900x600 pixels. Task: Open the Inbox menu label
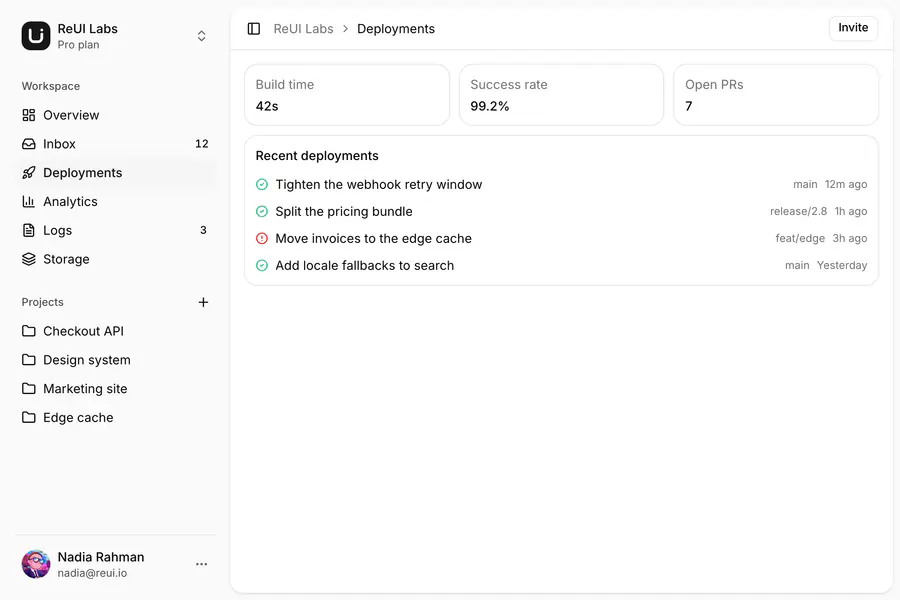(x=59, y=144)
